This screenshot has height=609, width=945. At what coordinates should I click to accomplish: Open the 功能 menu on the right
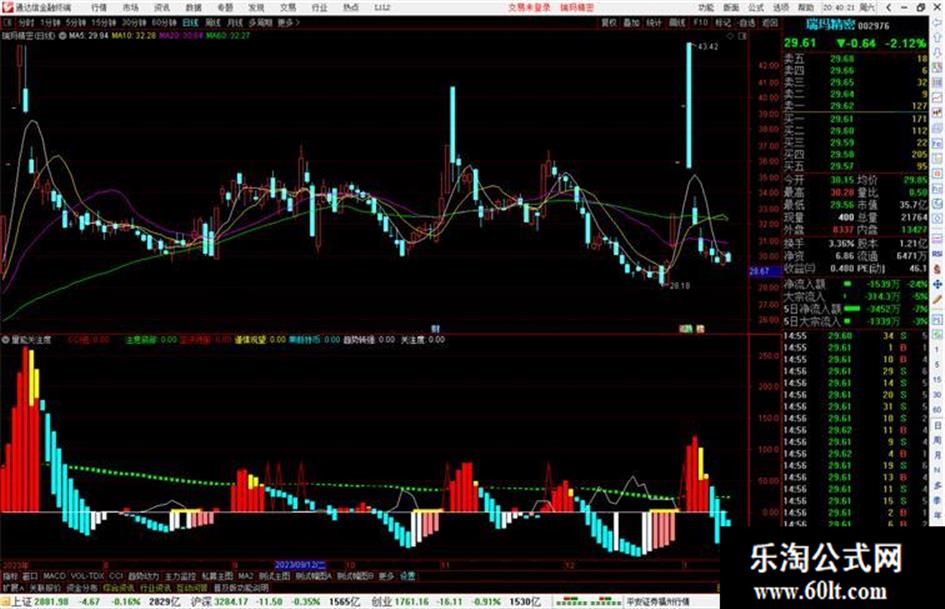(706, 7)
